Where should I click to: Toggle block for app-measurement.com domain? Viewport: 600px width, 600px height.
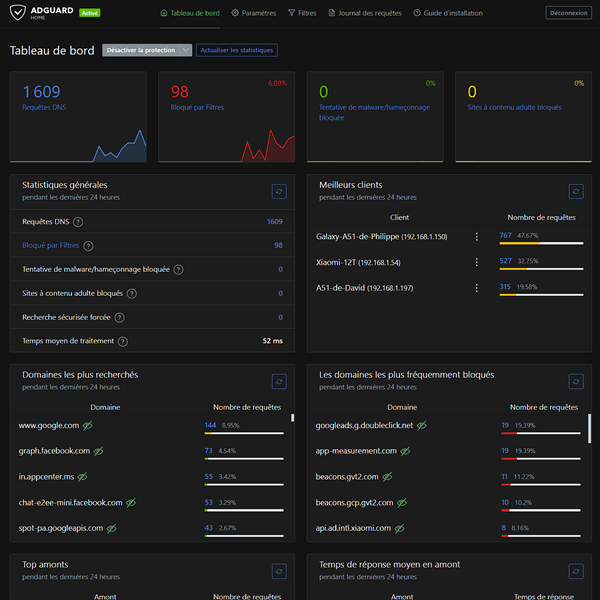(405, 451)
